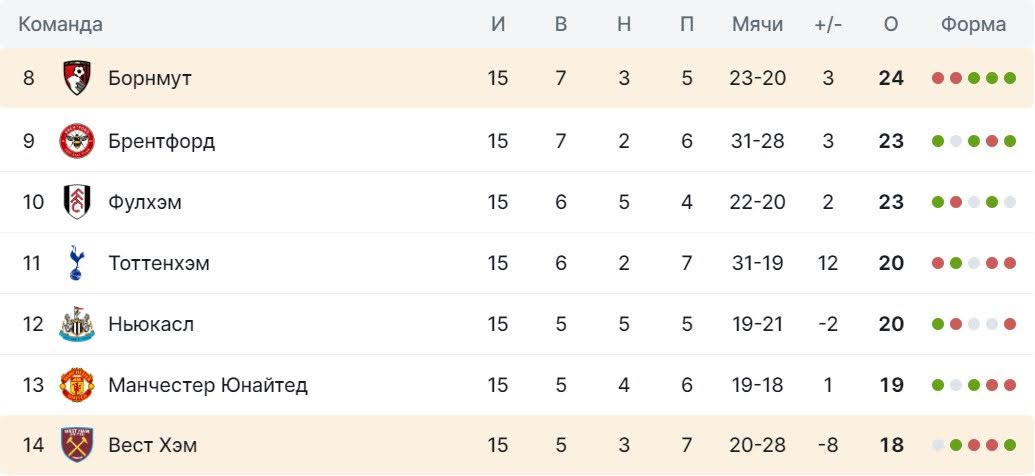The height and width of the screenshot is (476, 1035).
Task: Click the Bournemouth club crest
Action: coord(77,78)
